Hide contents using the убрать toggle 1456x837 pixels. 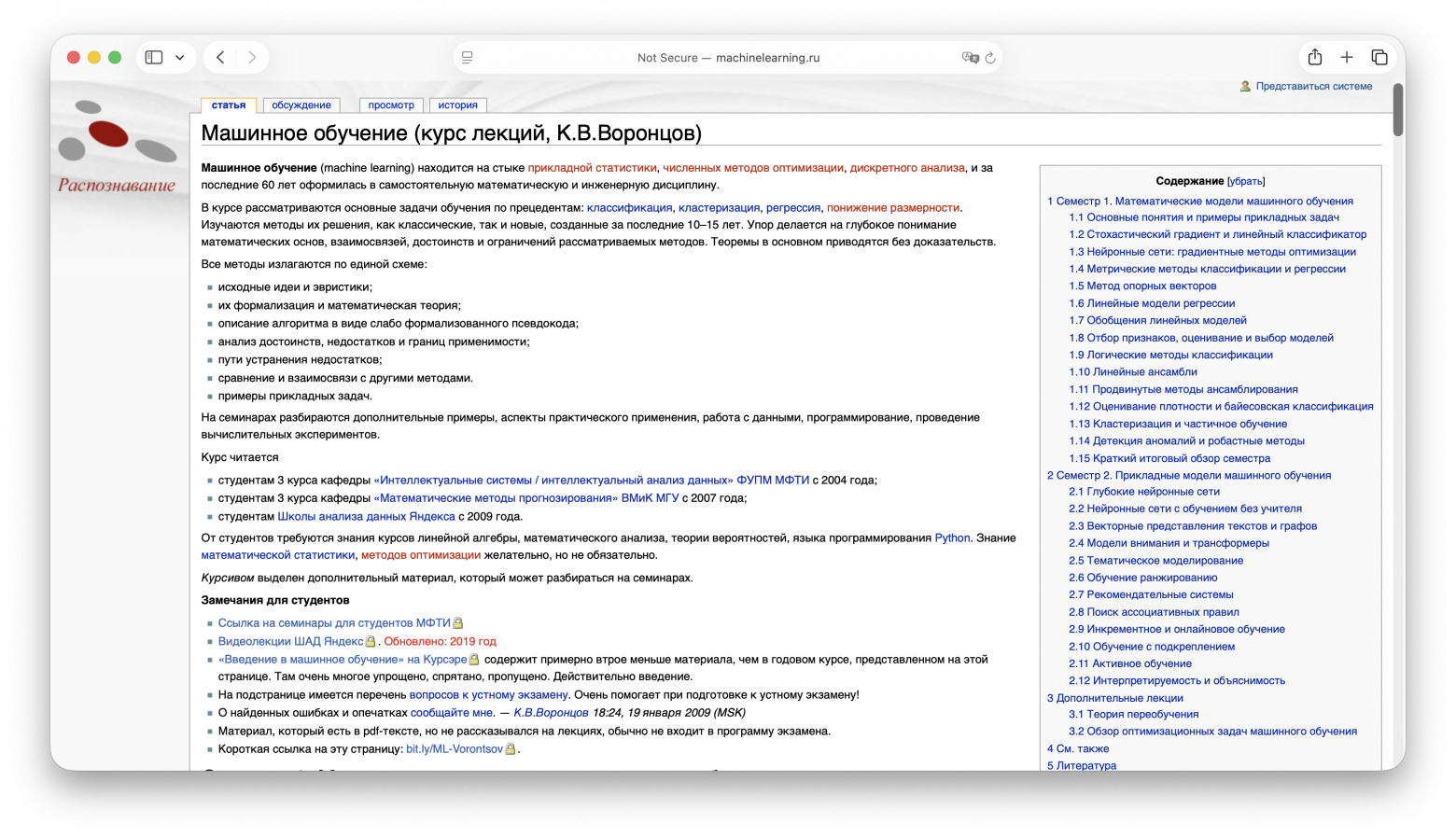tap(1246, 182)
